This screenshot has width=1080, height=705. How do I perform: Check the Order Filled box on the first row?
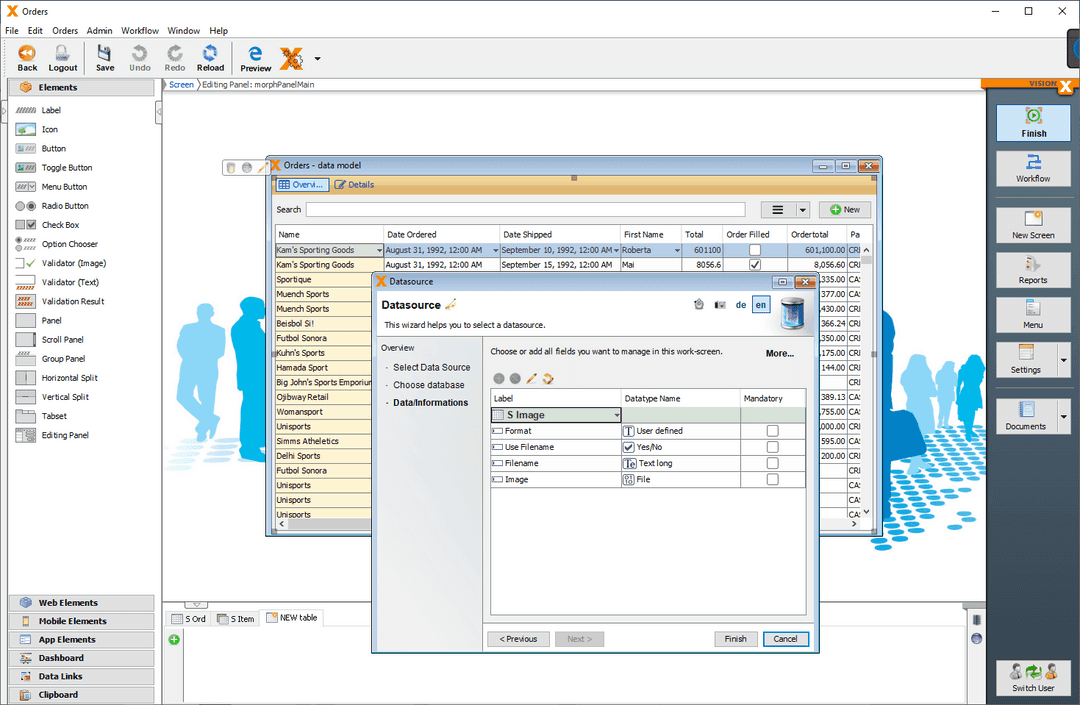pos(756,249)
